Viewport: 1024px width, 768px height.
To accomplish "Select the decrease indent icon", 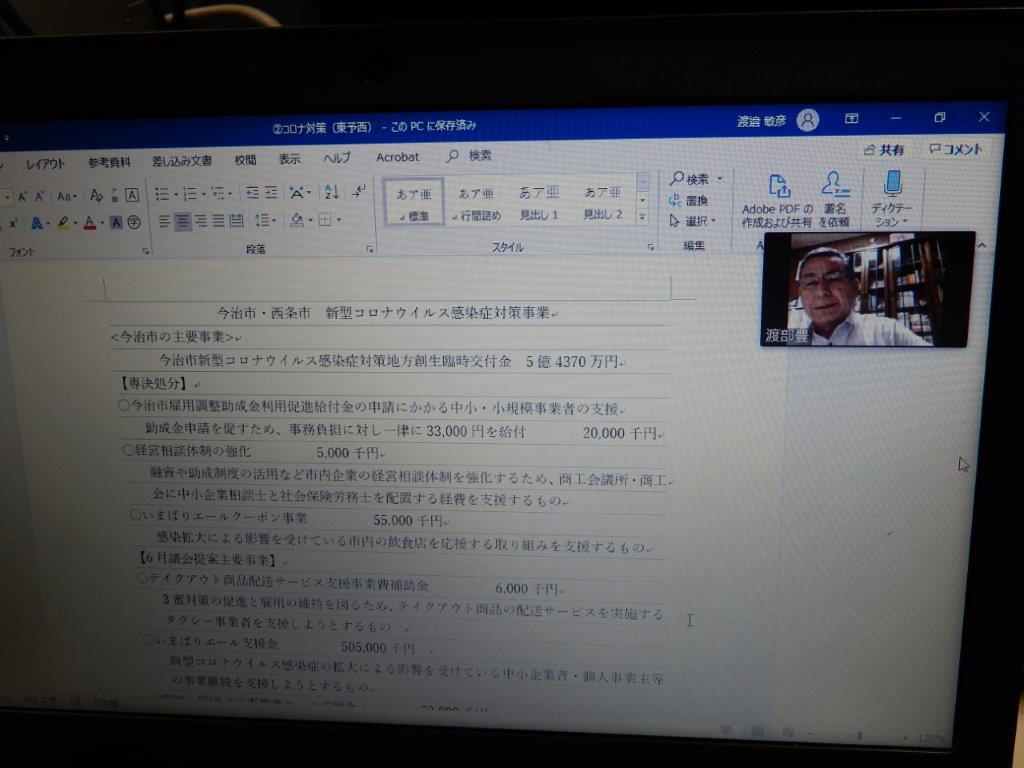I will pyautogui.click(x=252, y=193).
